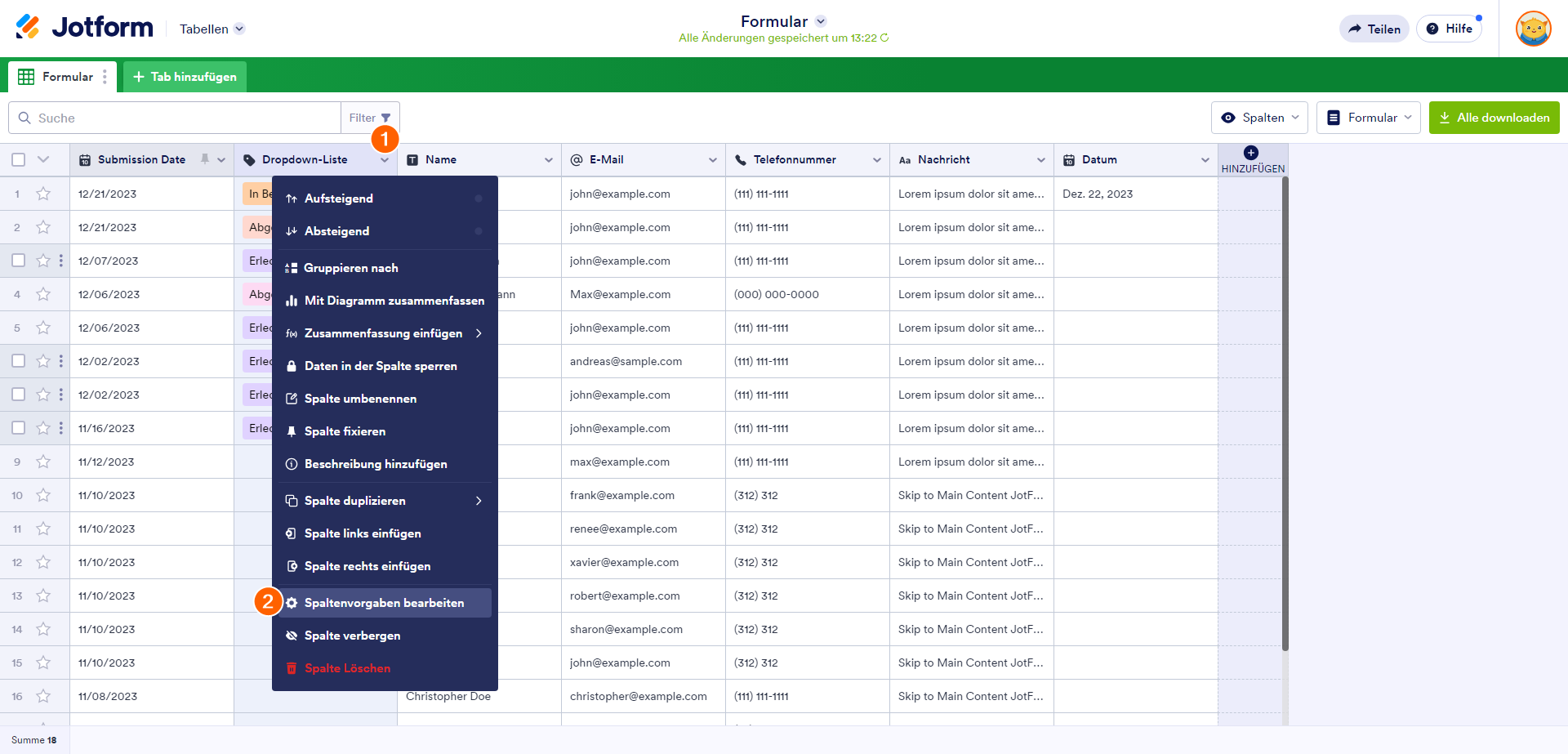The image size is (1568, 754).
Task: Check the checkbox for row 12/07/2023
Action: point(19,261)
